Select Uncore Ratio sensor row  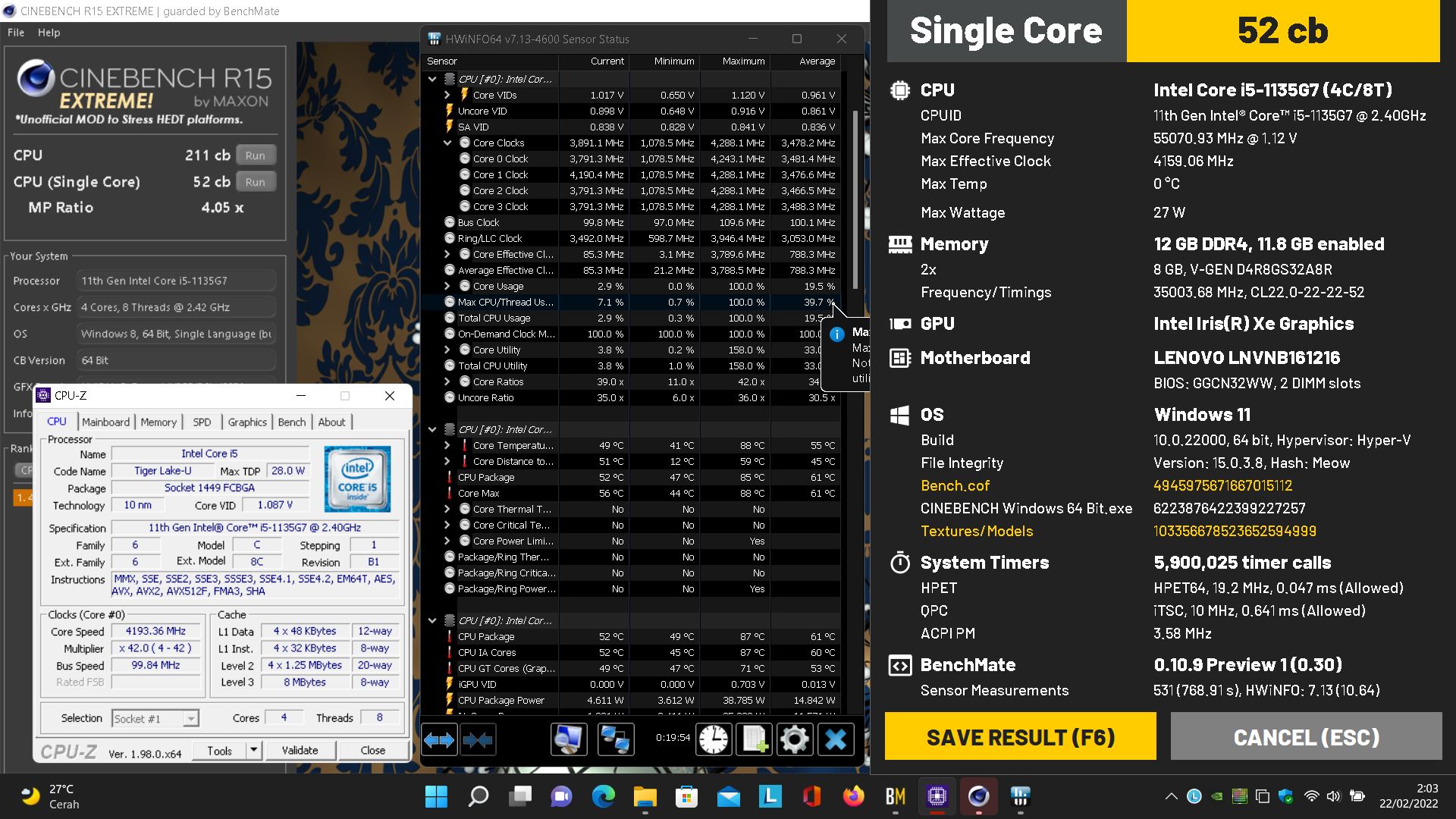632,397
